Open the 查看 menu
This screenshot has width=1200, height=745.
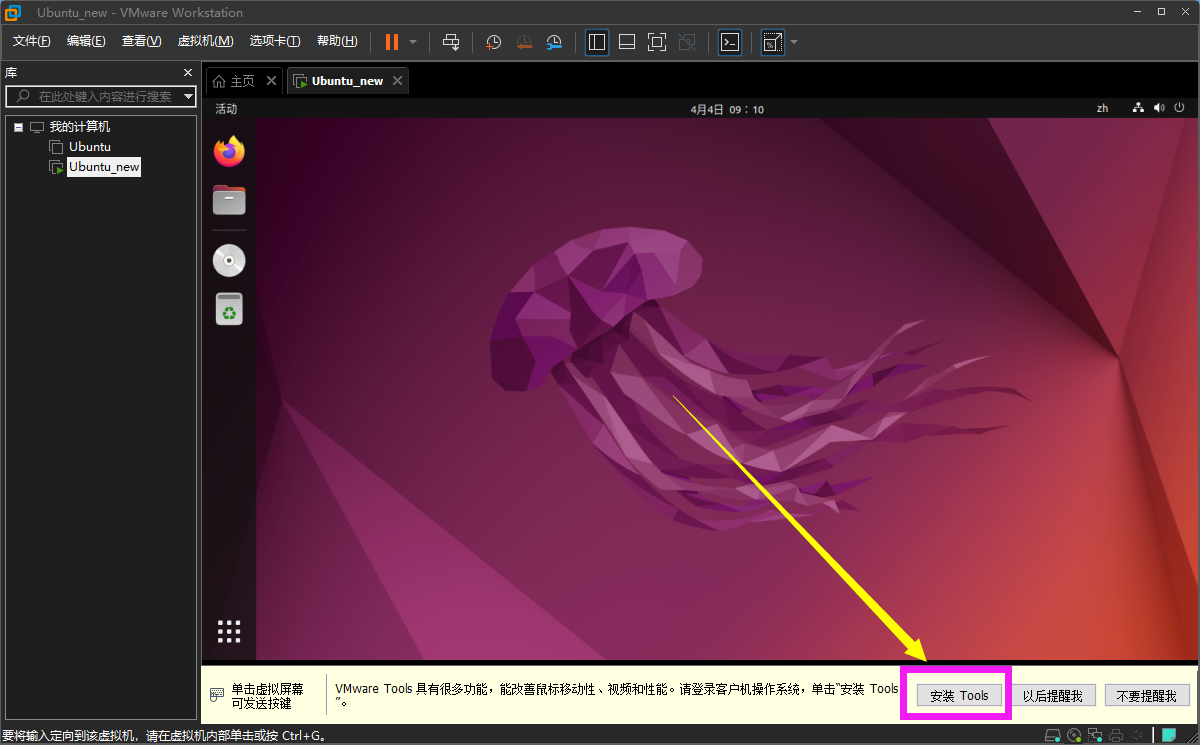(141, 41)
